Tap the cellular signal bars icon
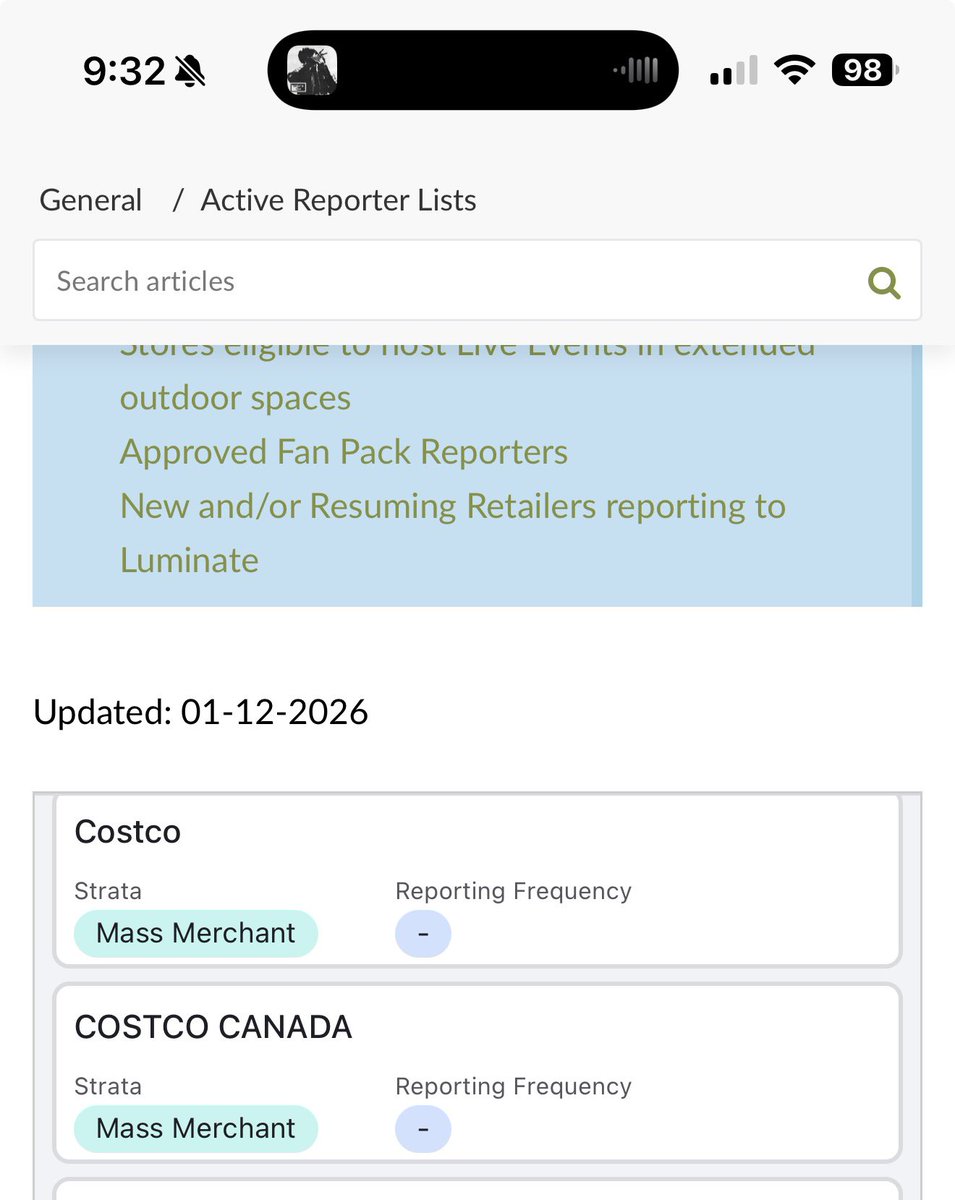The image size is (955, 1200). click(733, 70)
